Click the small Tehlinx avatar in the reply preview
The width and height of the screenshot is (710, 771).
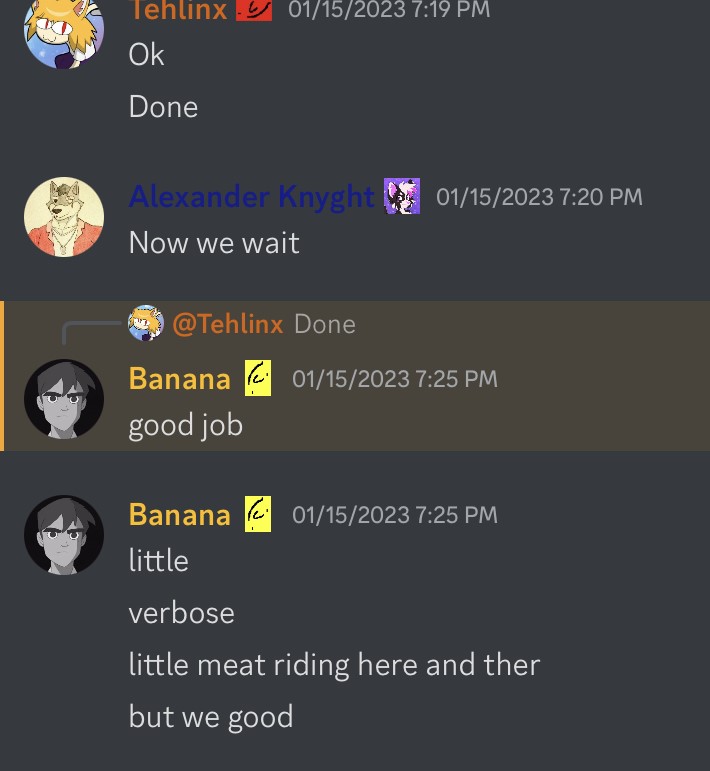[146, 323]
